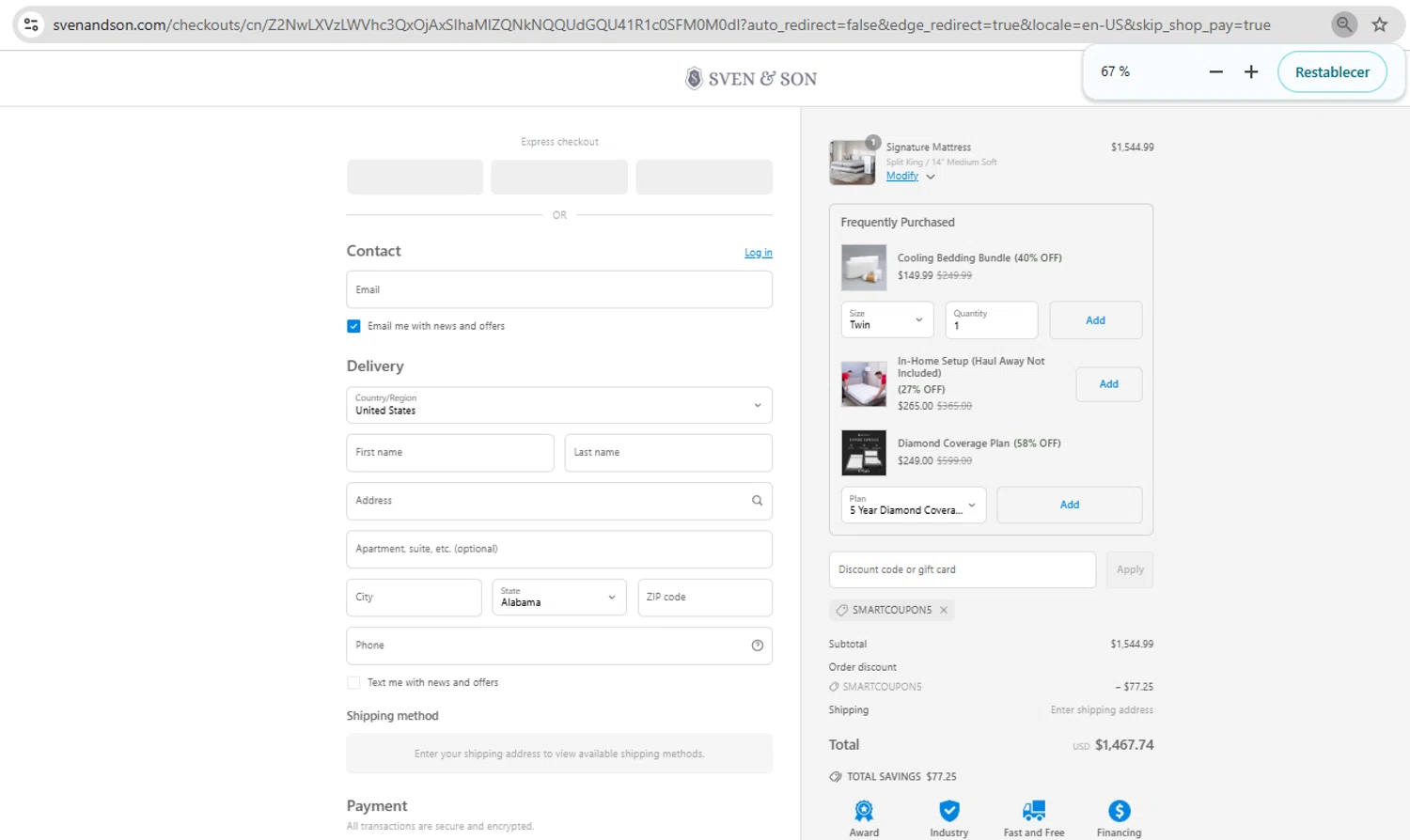Click the browser URL address bar
This screenshot has width=1410, height=840.
click(662, 25)
